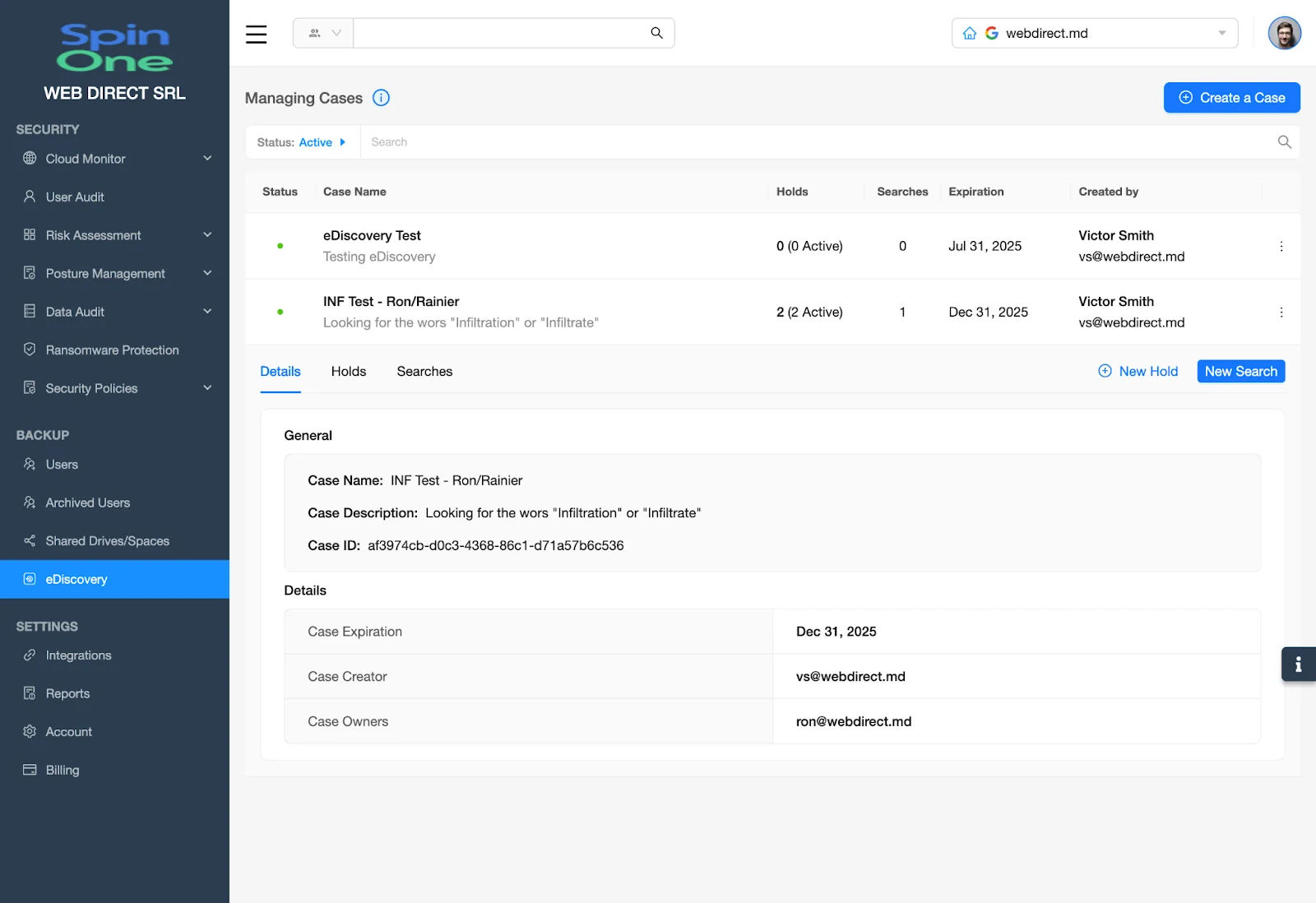Click the floating info button on the right edge
The width and height of the screenshot is (1316, 903).
(1298, 664)
